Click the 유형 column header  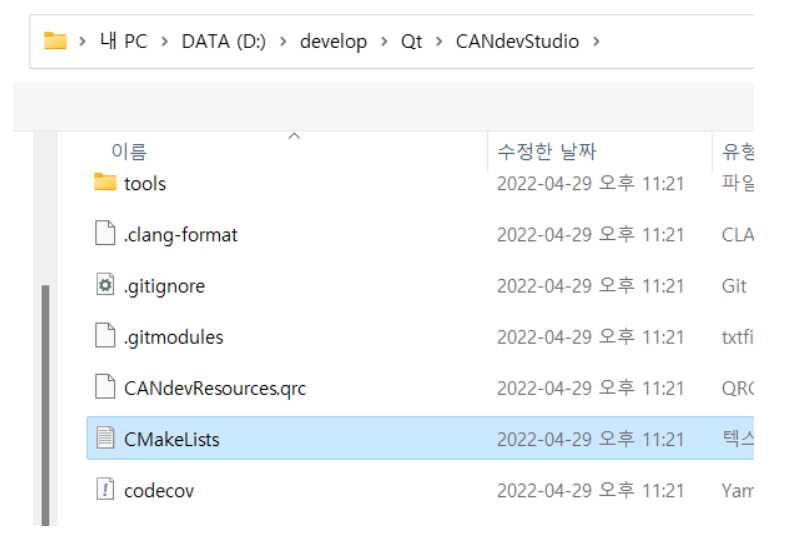coord(736,152)
